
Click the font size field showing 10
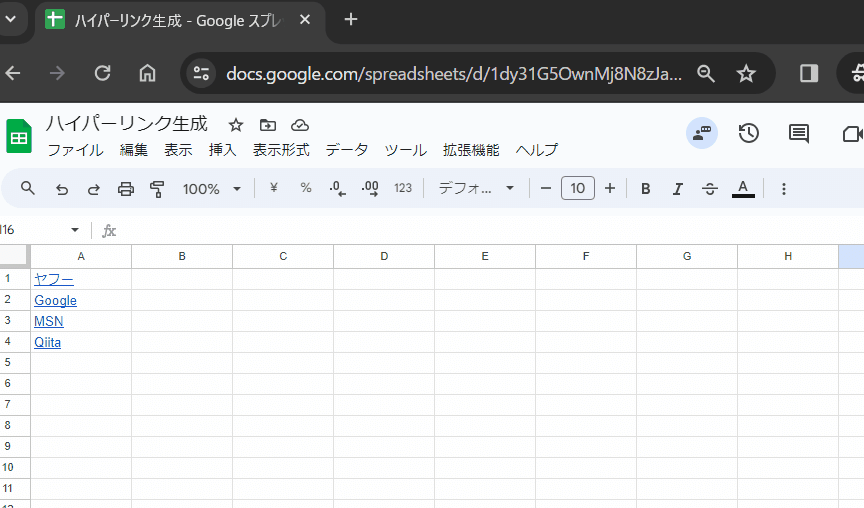click(x=577, y=188)
